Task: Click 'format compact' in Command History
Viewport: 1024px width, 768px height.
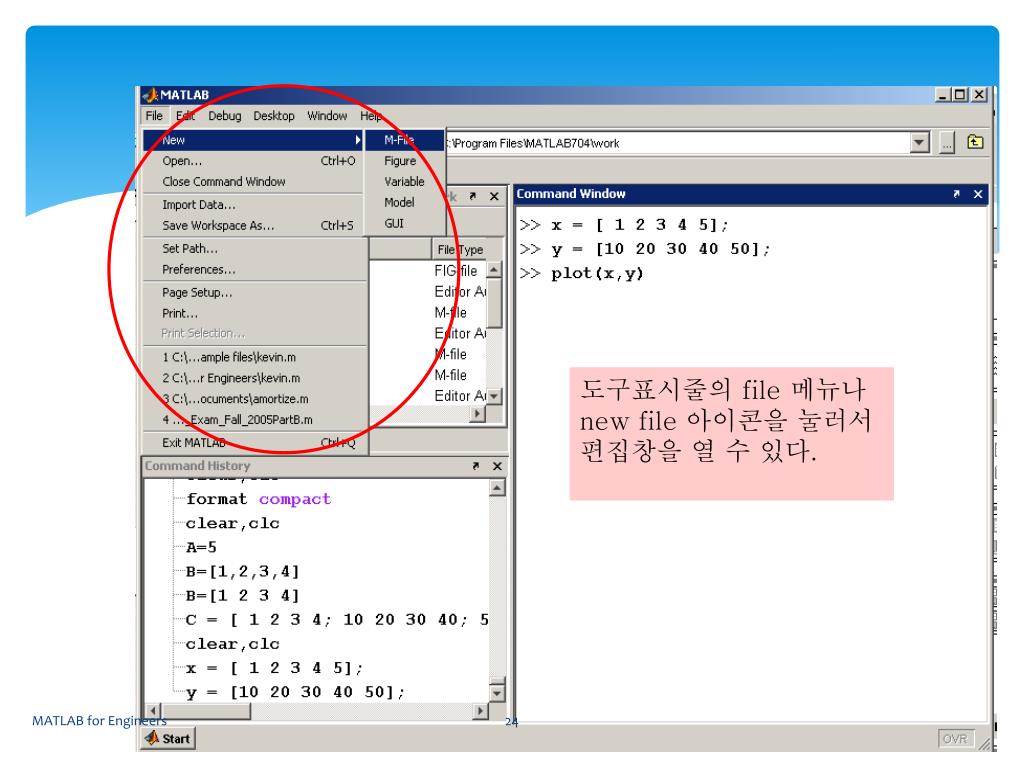Action: point(259,499)
